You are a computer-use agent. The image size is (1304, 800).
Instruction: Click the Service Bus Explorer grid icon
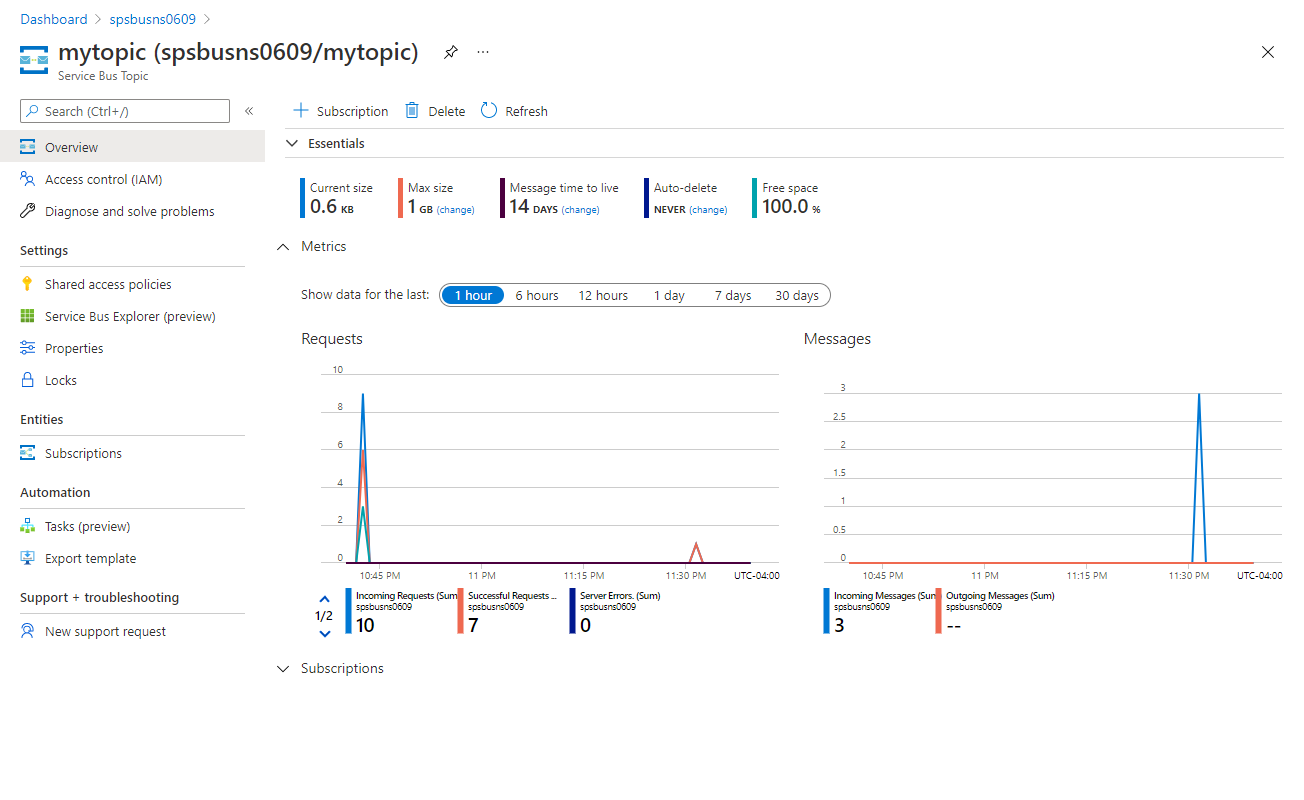click(x=28, y=316)
